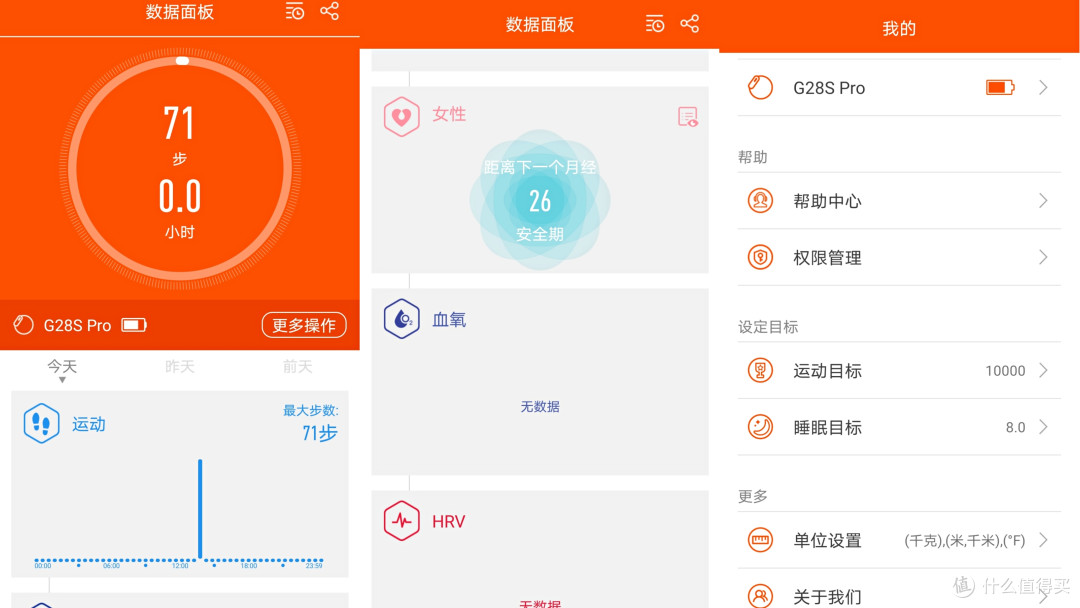Tap 无数据 text in 血氧 card

click(x=540, y=406)
